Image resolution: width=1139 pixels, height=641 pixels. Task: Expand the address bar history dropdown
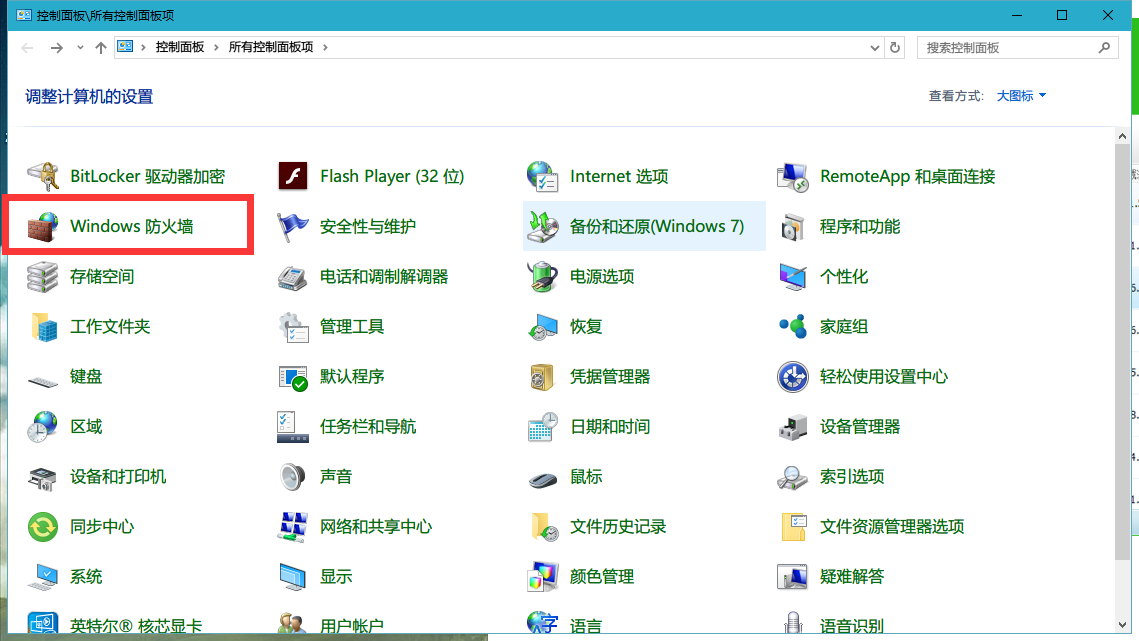pos(875,48)
